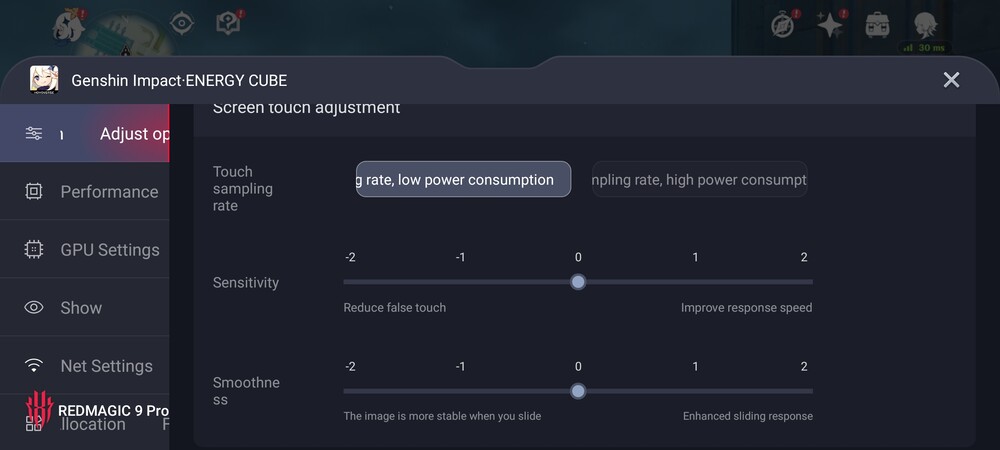
Task: Select high power consumption sampling rate
Action: 700,179
